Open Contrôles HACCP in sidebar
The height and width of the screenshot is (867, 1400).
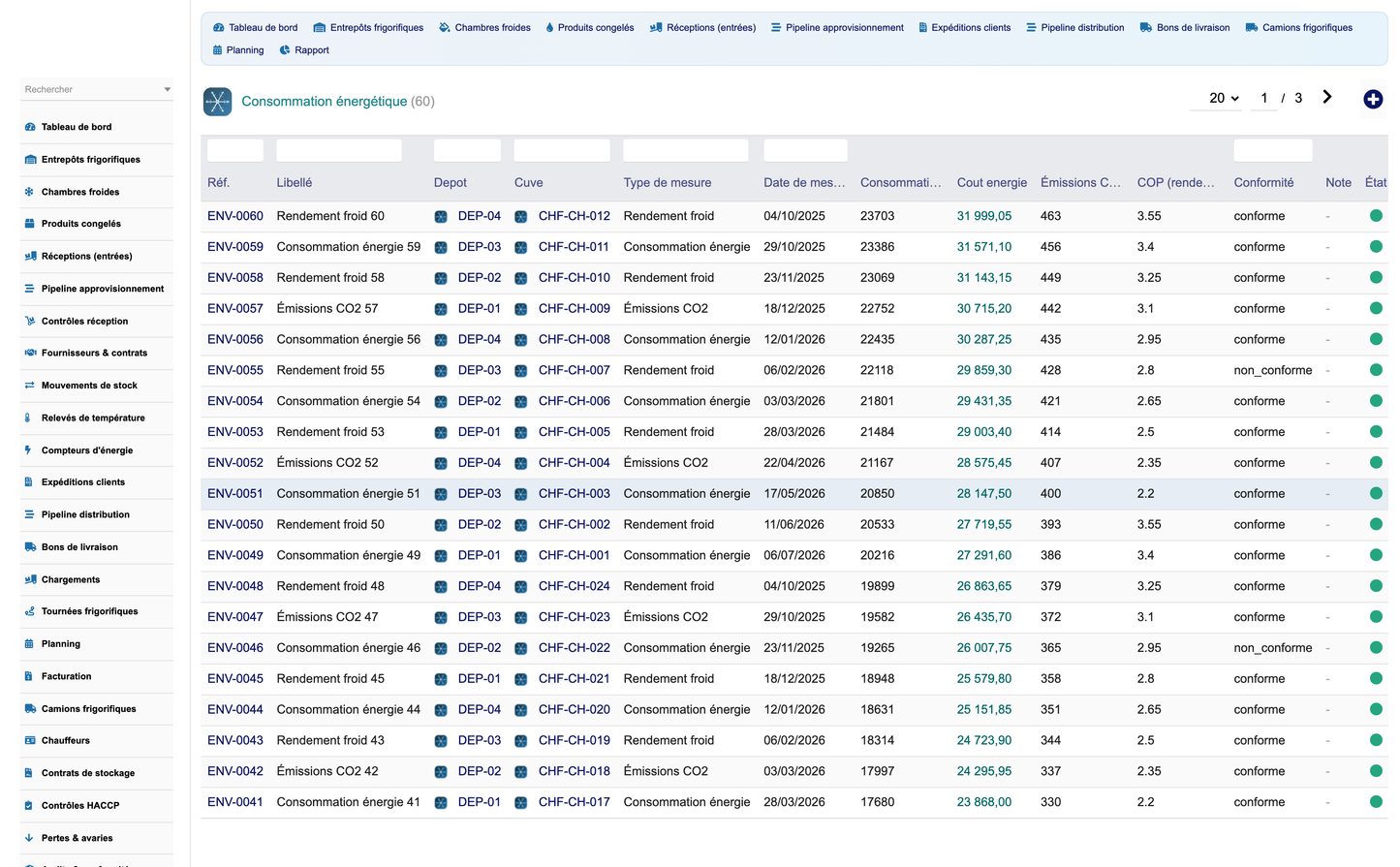tap(80, 806)
